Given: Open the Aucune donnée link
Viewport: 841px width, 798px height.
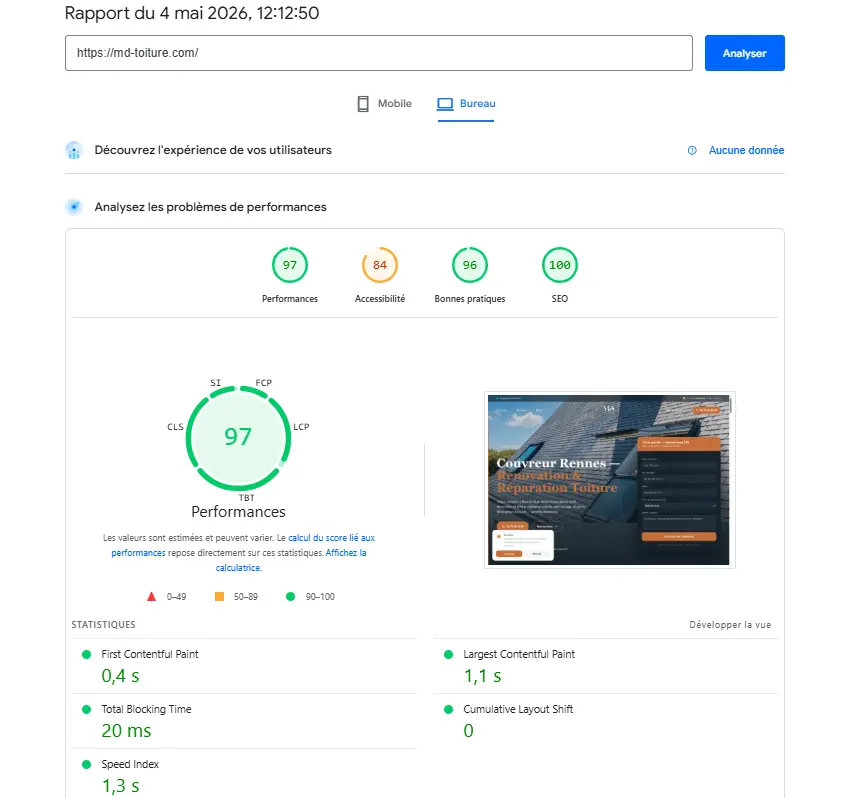Looking at the screenshot, I should point(746,150).
